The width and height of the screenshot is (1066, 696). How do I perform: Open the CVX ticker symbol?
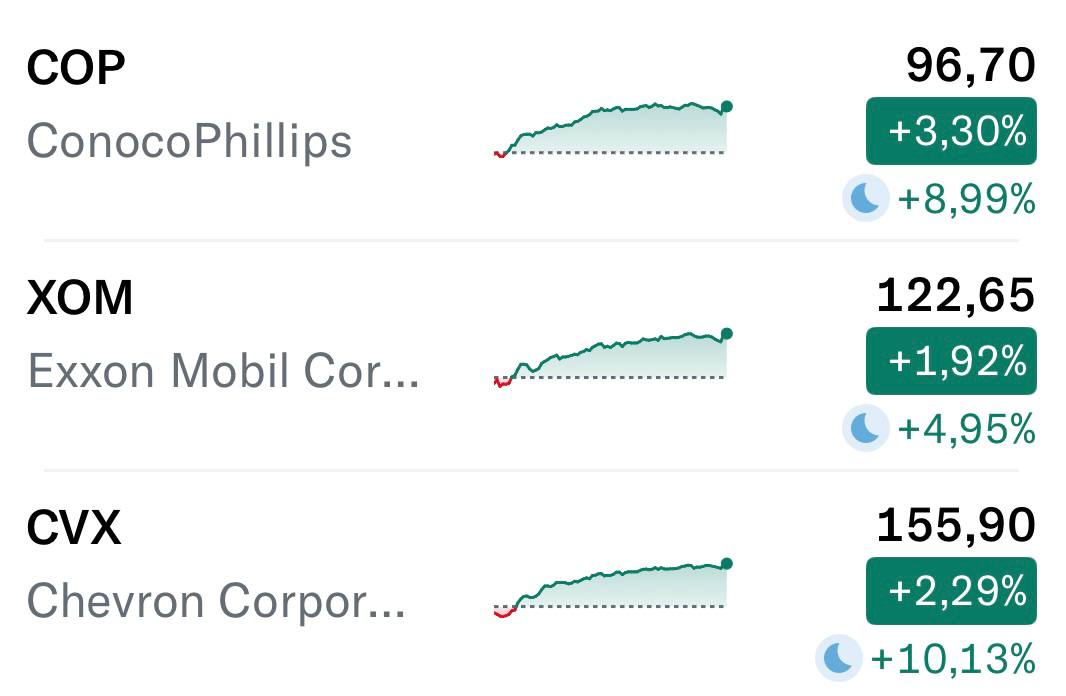coord(74,528)
